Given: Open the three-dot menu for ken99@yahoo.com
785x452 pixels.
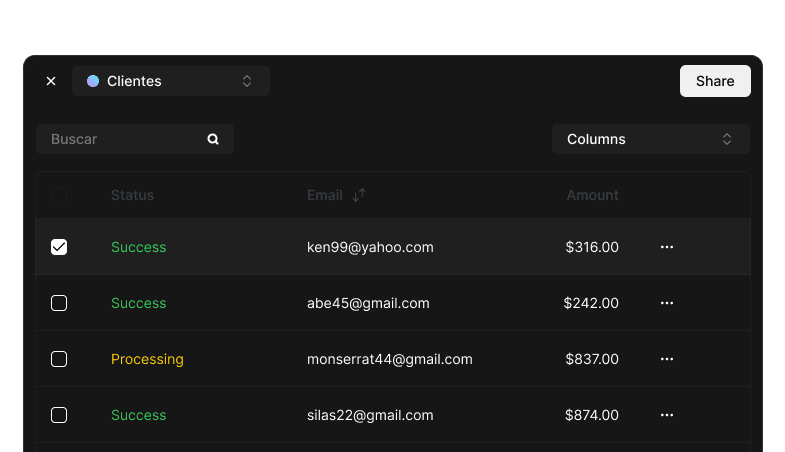Looking at the screenshot, I should pos(667,247).
